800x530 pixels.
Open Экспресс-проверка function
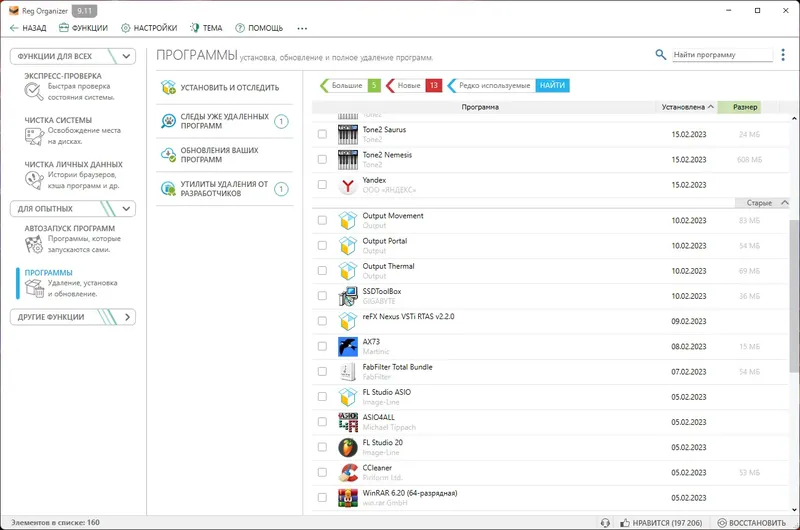tap(71, 87)
